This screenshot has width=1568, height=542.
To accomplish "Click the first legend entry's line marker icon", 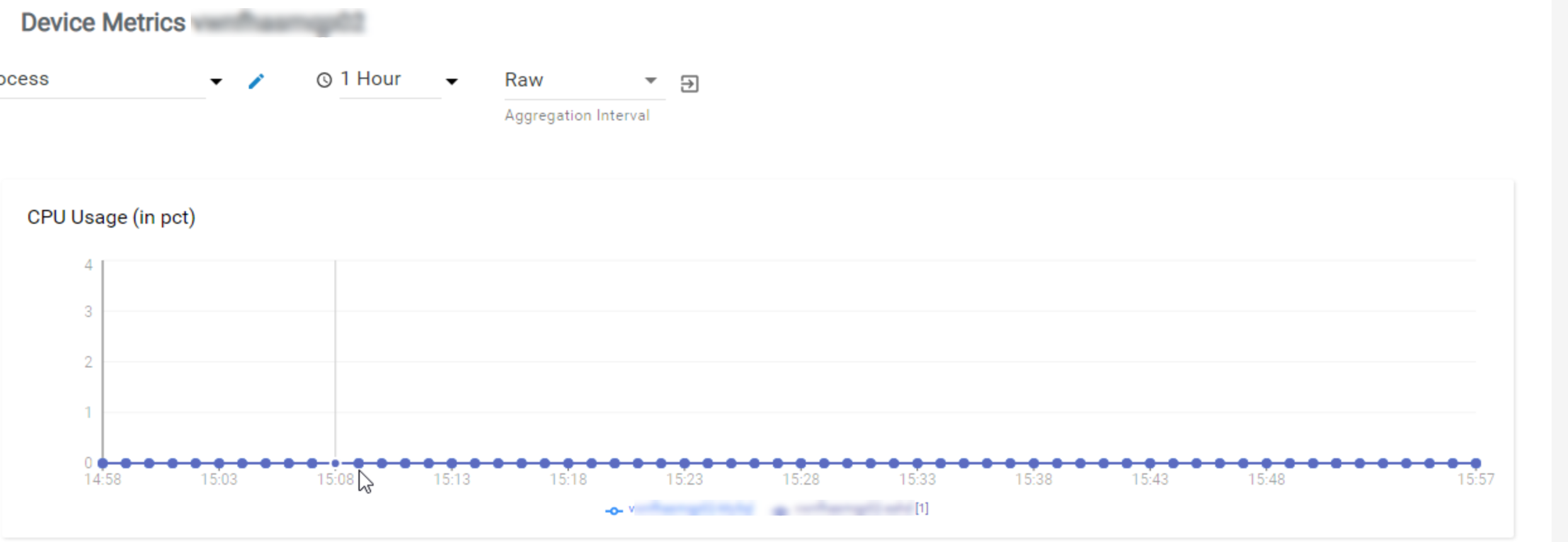I will pos(614,510).
